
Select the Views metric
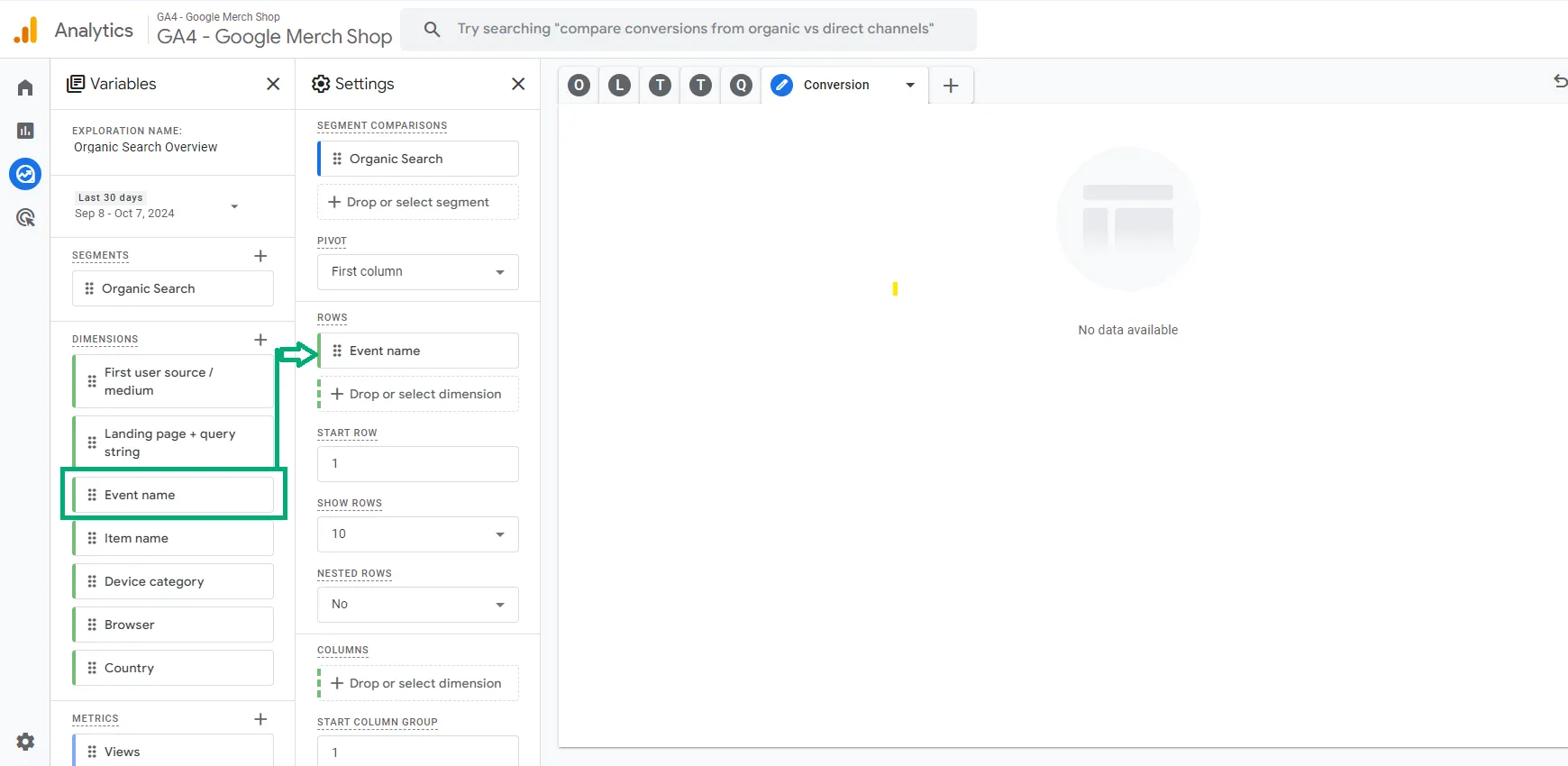(x=173, y=751)
